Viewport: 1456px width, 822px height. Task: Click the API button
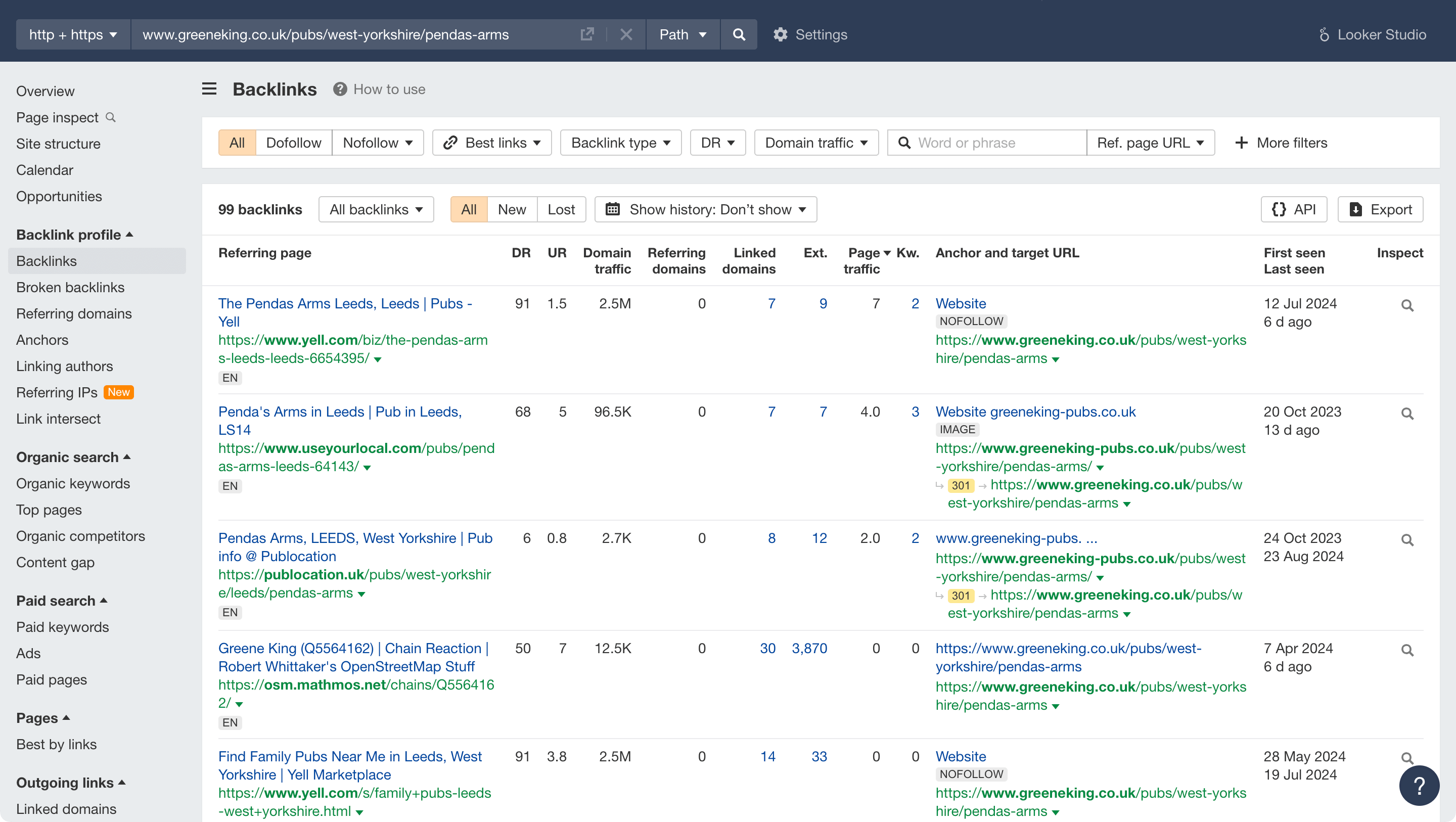coord(1294,209)
